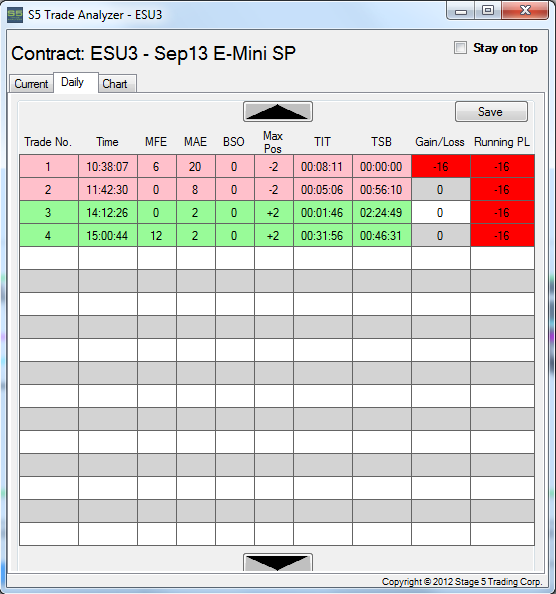Screen dimensions: 556x594
Task: Click TIT value 00:08:11
Action: 323,166
